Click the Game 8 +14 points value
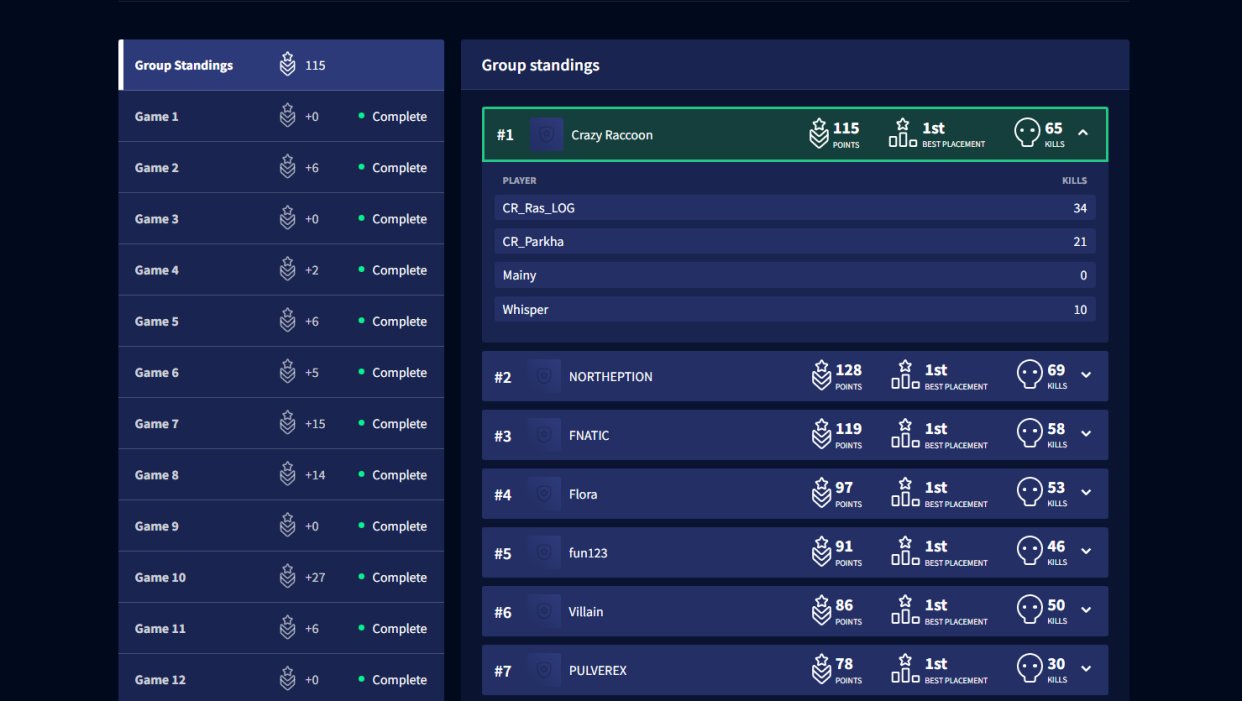Viewport: 1242px width, 701px height. coord(315,475)
